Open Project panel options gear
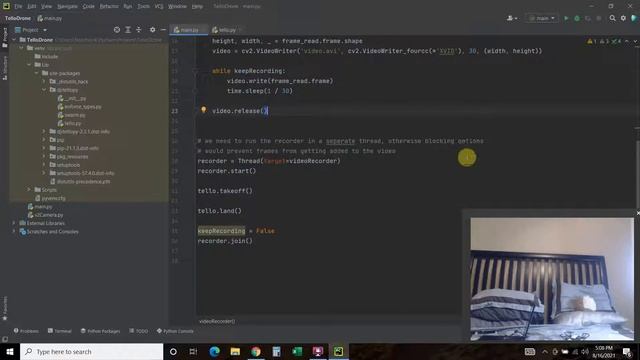The height and width of the screenshot is (360, 640). [152, 30]
